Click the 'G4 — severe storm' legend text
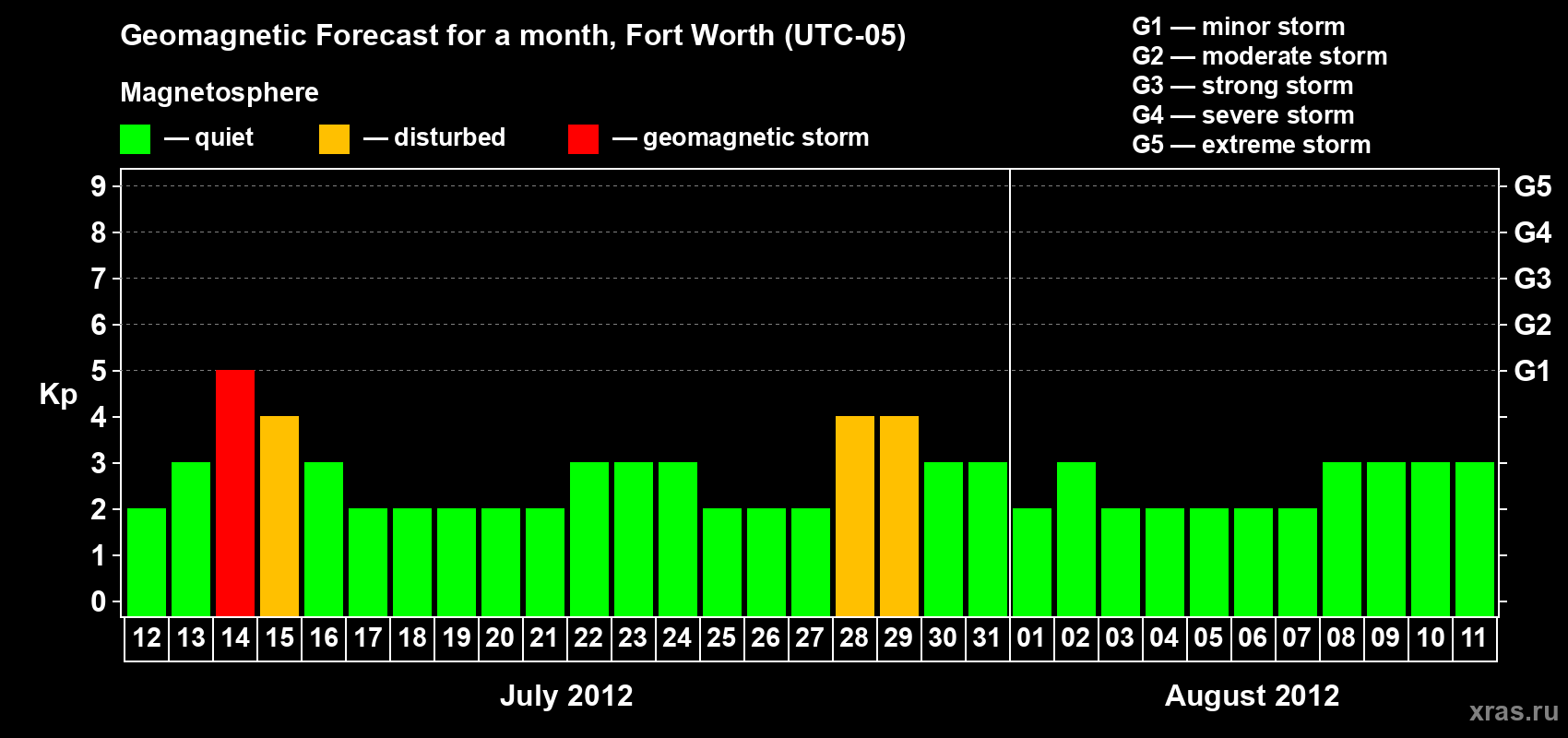The image size is (1568, 738). 1243,115
